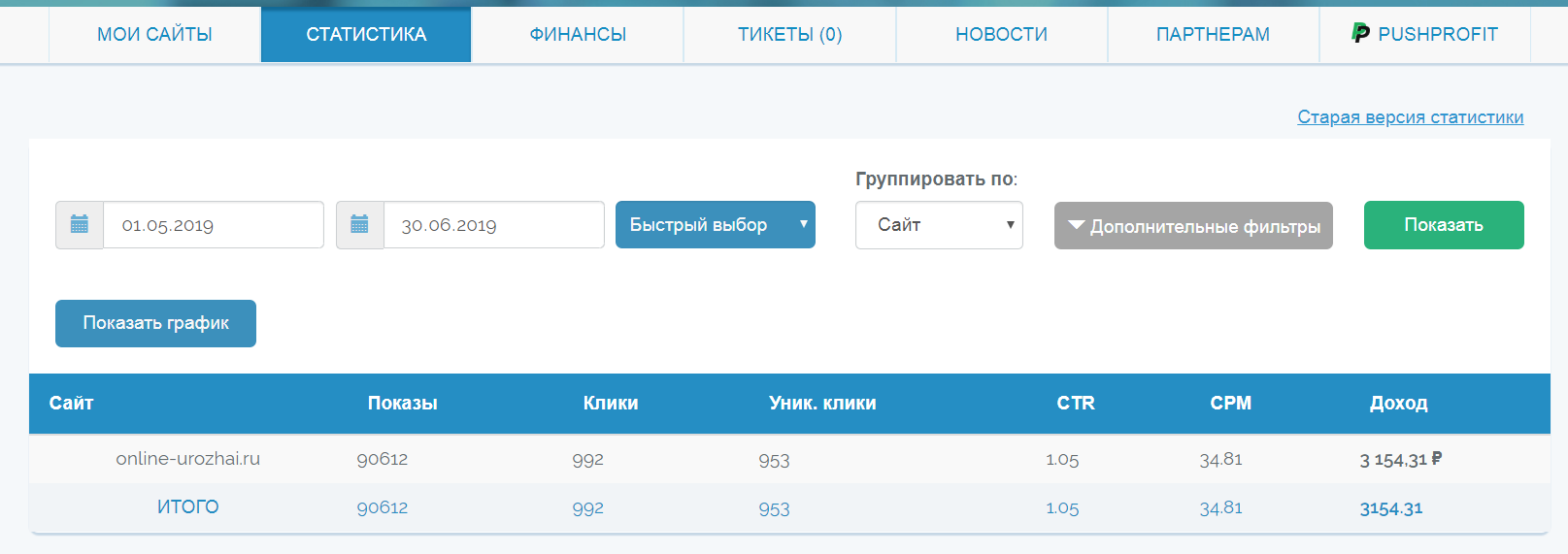Click the start date calendar icon
Viewport: 1568px width, 554px height.
pos(80,225)
